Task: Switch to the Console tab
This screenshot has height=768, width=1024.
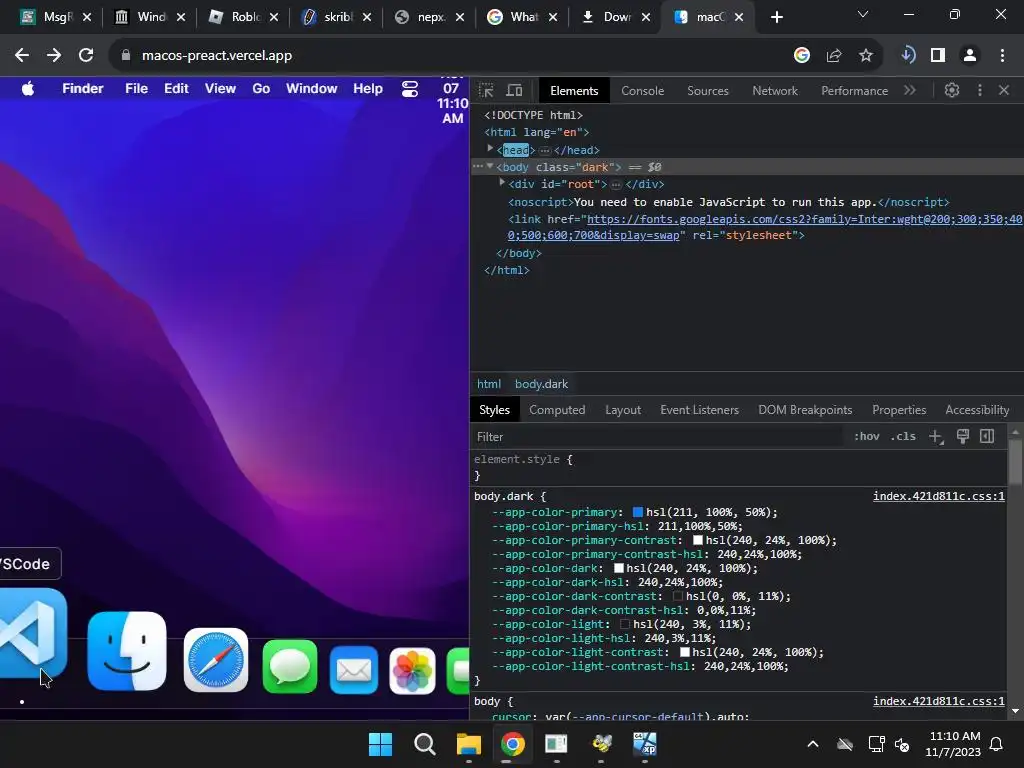Action: tap(642, 91)
